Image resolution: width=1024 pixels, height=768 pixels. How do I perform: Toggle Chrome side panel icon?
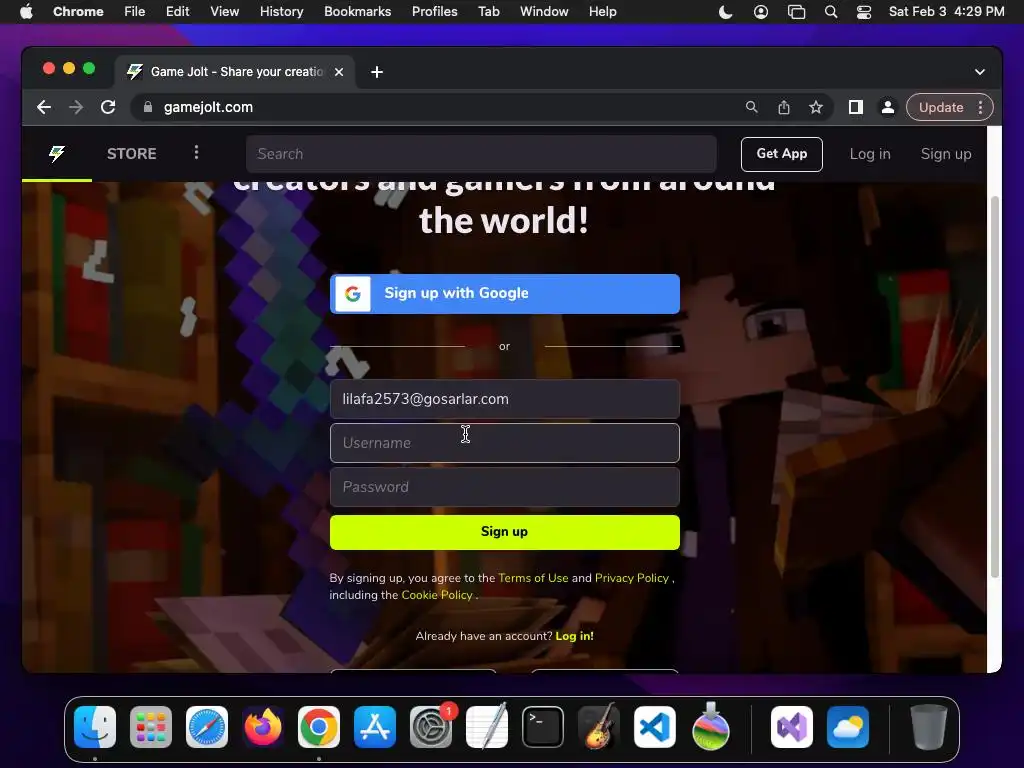(x=856, y=107)
